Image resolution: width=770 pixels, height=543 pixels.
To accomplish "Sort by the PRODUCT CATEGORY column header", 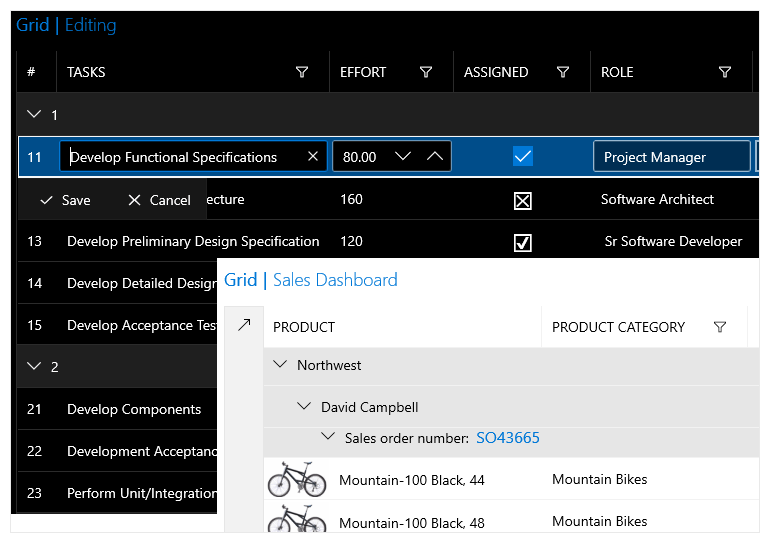I will [618, 327].
